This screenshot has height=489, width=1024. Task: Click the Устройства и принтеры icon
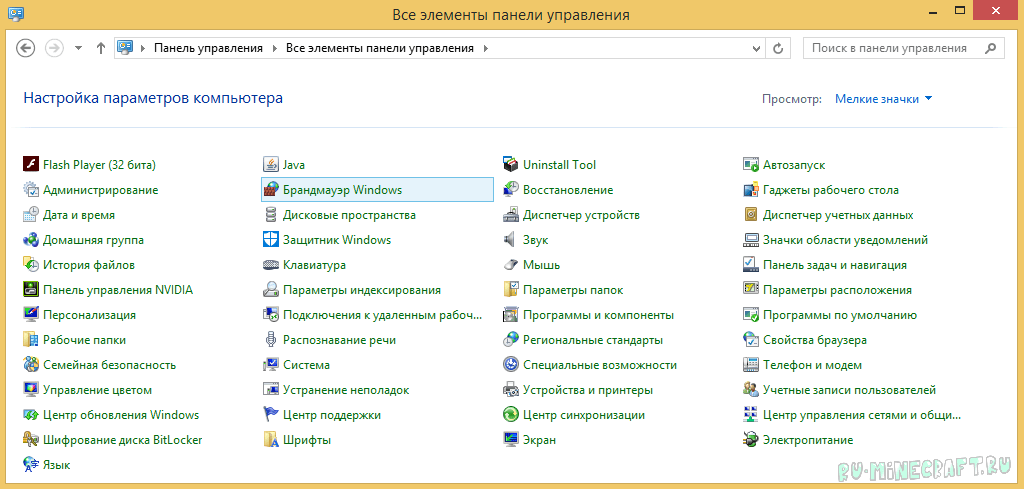tap(511, 390)
